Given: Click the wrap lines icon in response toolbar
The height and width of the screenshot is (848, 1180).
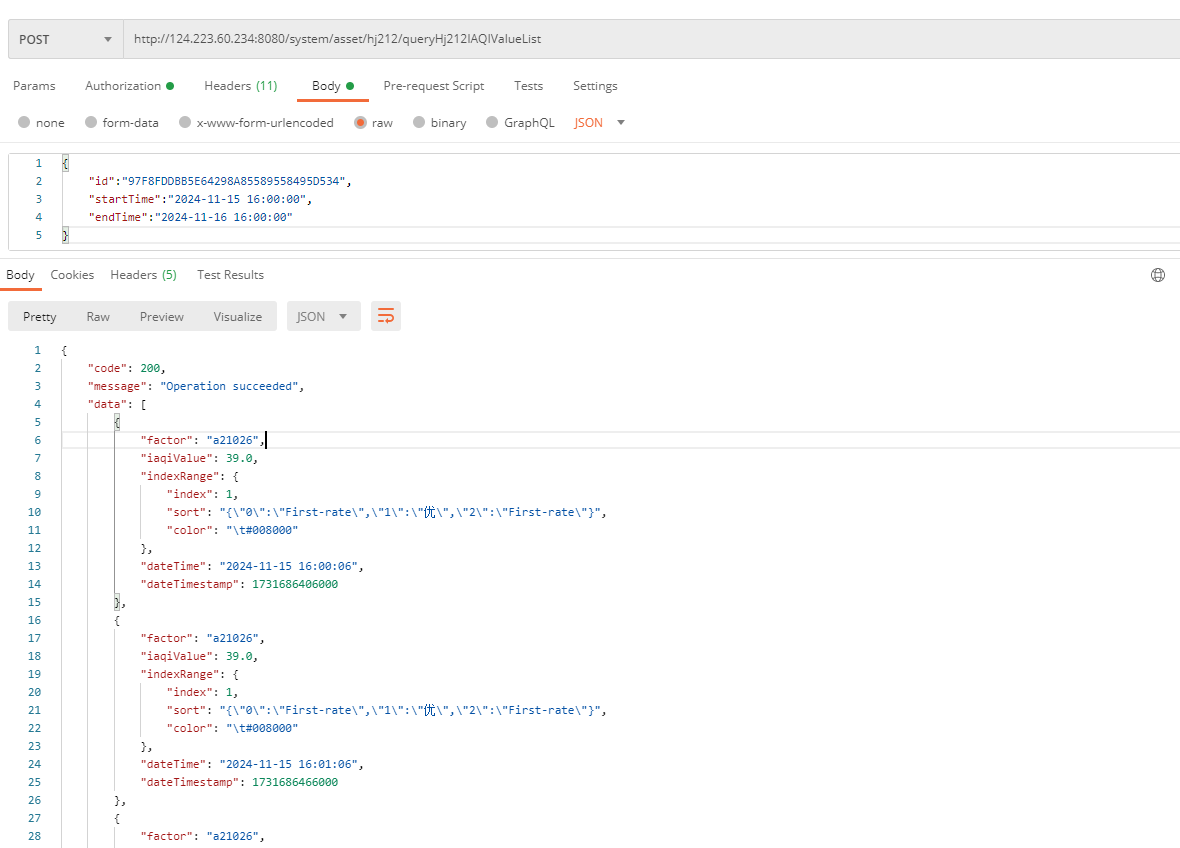Looking at the screenshot, I should [x=386, y=316].
